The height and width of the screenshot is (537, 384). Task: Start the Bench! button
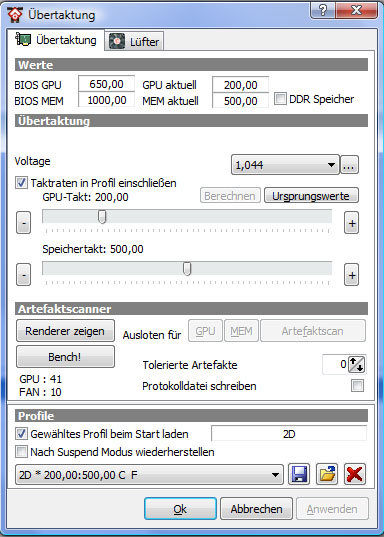pos(65,357)
